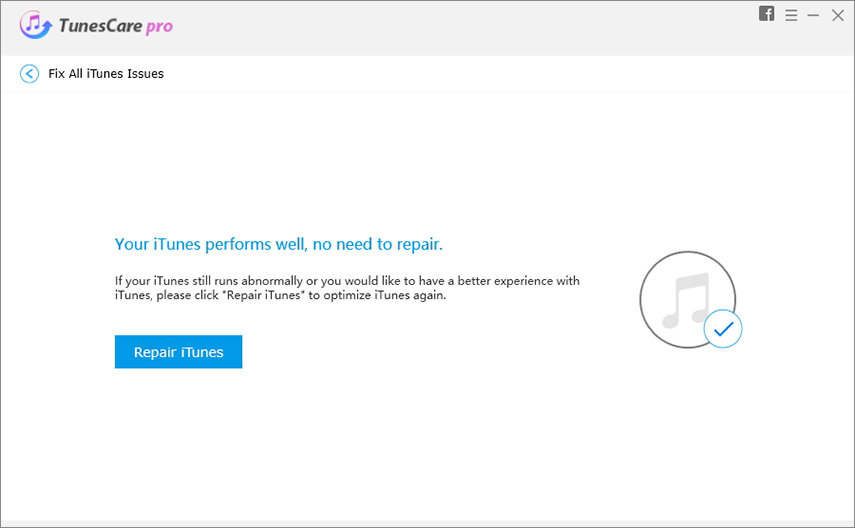The image size is (855, 528).
Task: Click the "Fix All iTunes Issues" heading
Action: coord(106,74)
